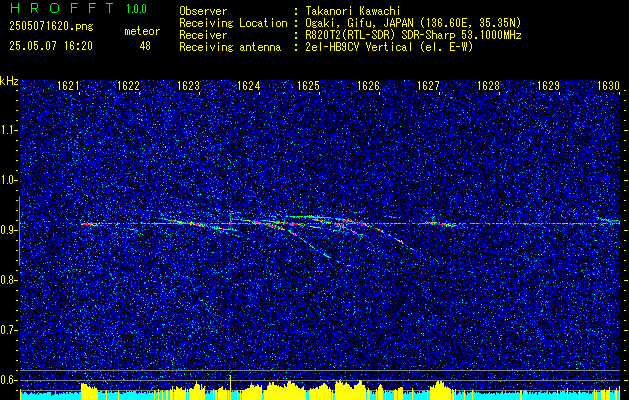Click the 1.1 frequency axis label
Image resolution: width=629 pixels, height=400 pixels.
(9, 130)
